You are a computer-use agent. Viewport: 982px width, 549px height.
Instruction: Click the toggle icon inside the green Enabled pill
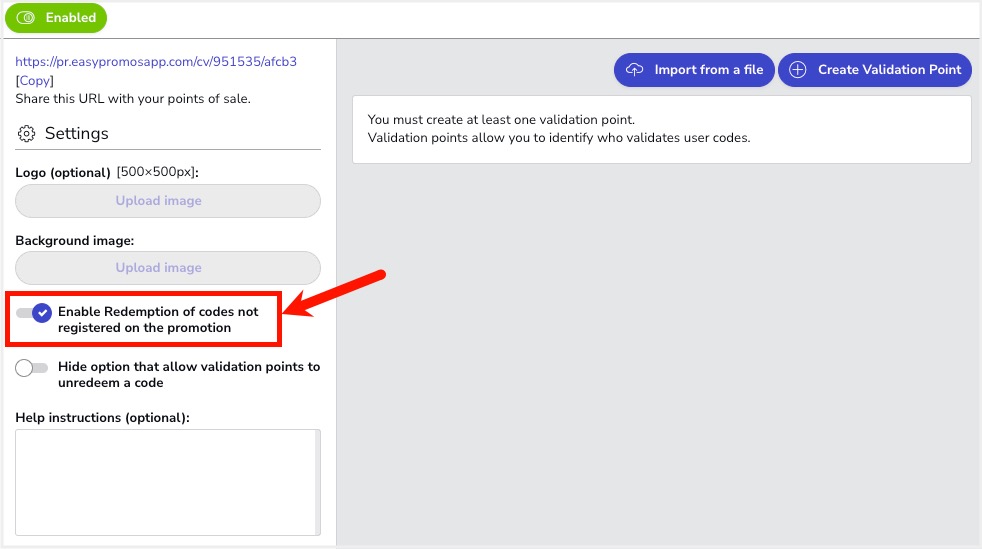pyautogui.click(x=26, y=18)
